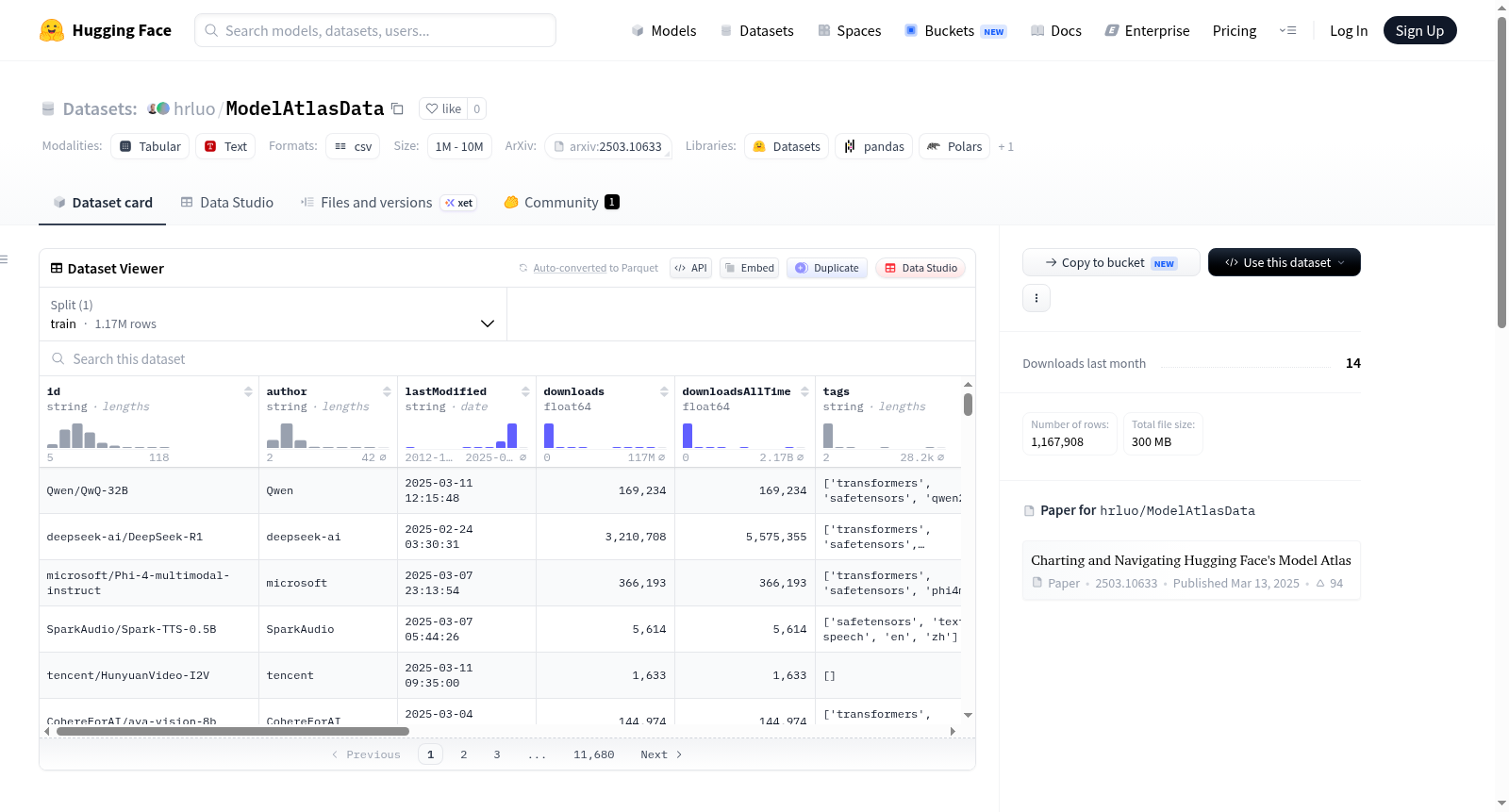Select the Polars library tag
Viewport: 1509px width, 812px height.
click(954, 146)
